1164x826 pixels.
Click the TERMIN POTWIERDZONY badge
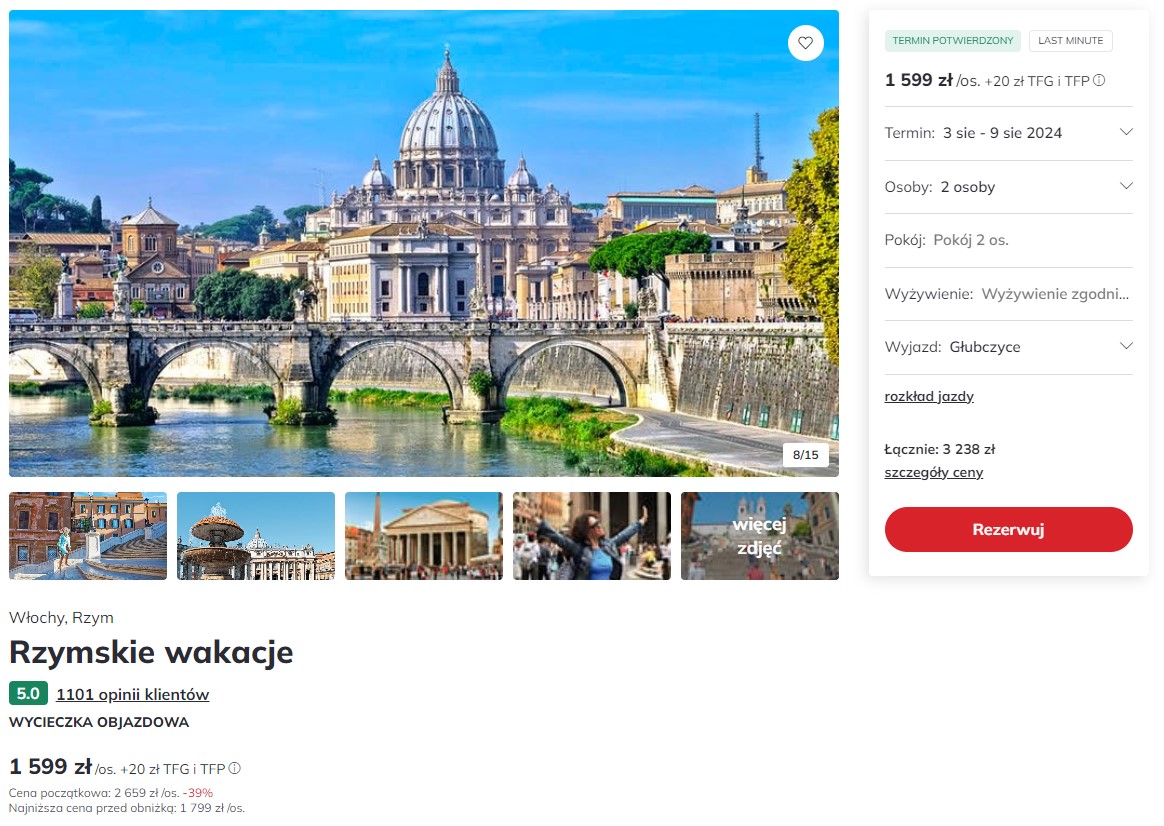(952, 41)
